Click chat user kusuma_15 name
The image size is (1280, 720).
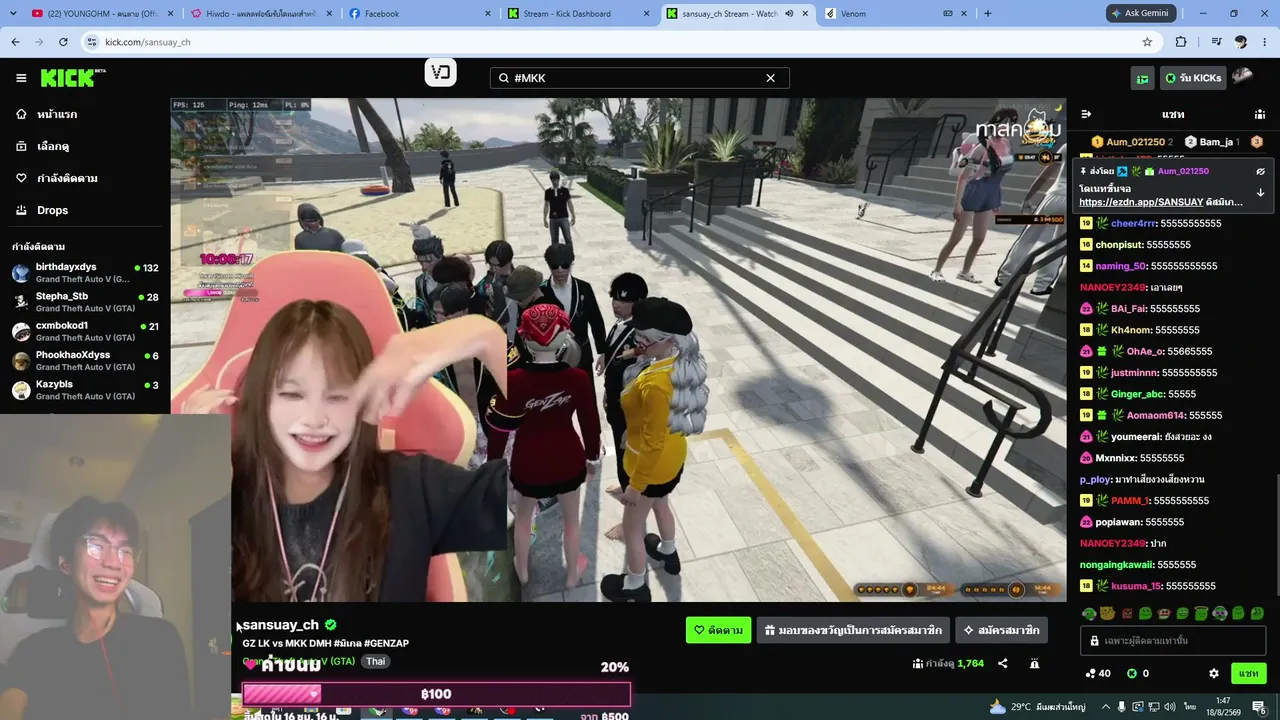click(1136, 586)
